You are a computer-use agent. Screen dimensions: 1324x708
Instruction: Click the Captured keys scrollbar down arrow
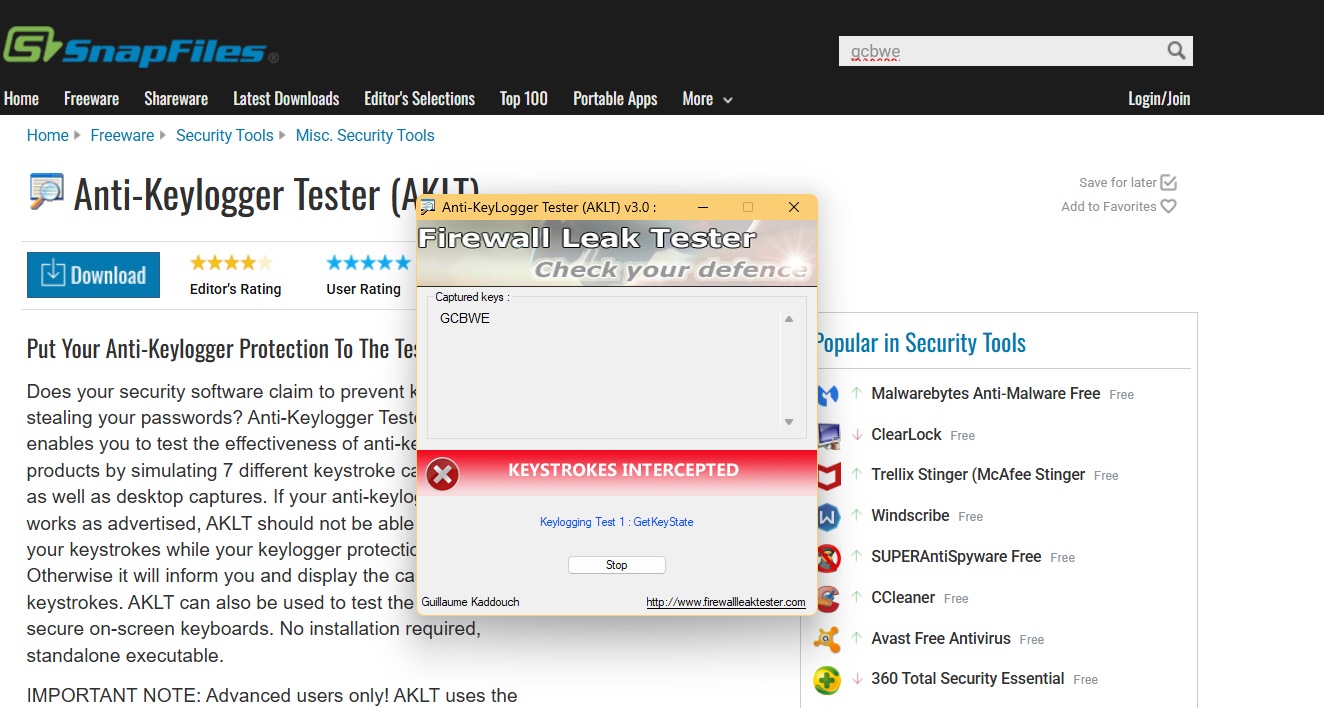tap(788, 422)
